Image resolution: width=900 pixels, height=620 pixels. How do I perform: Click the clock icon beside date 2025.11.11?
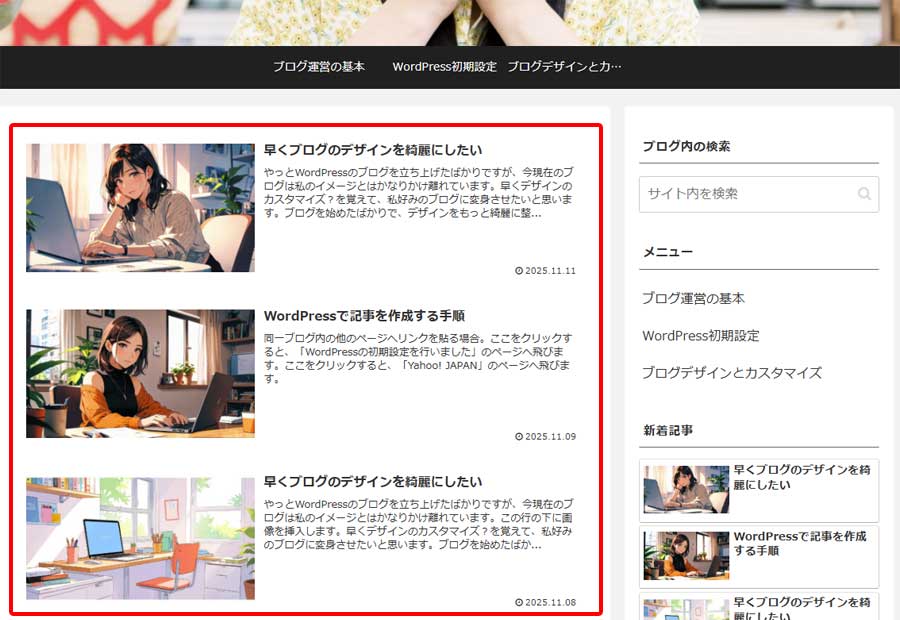(x=517, y=270)
